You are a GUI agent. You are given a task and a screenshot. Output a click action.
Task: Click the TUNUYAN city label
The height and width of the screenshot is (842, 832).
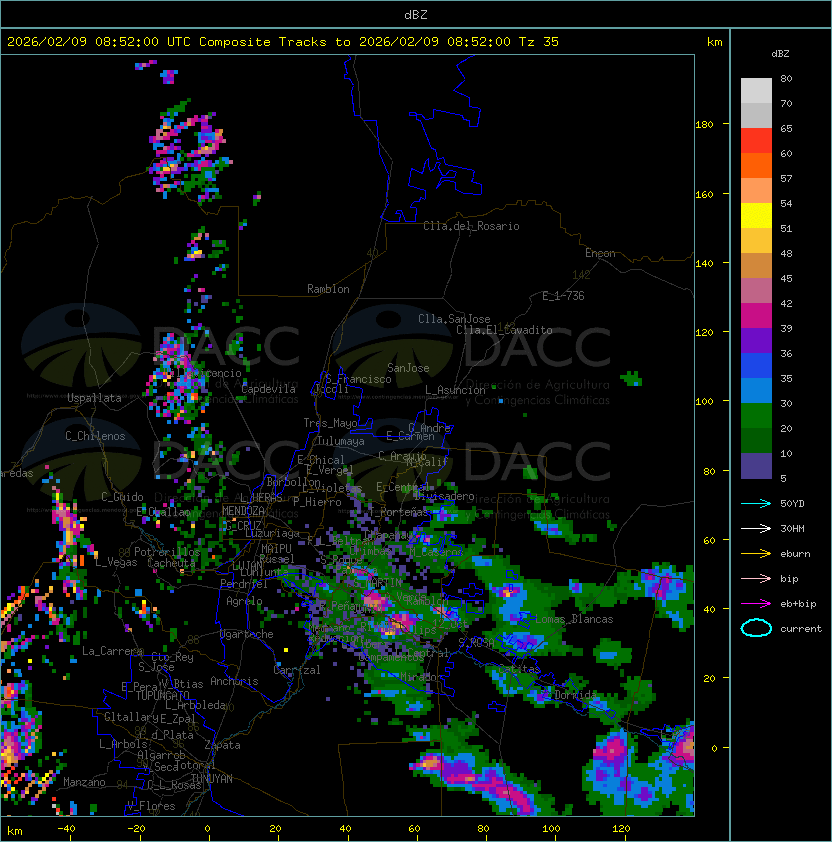point(212,778)
